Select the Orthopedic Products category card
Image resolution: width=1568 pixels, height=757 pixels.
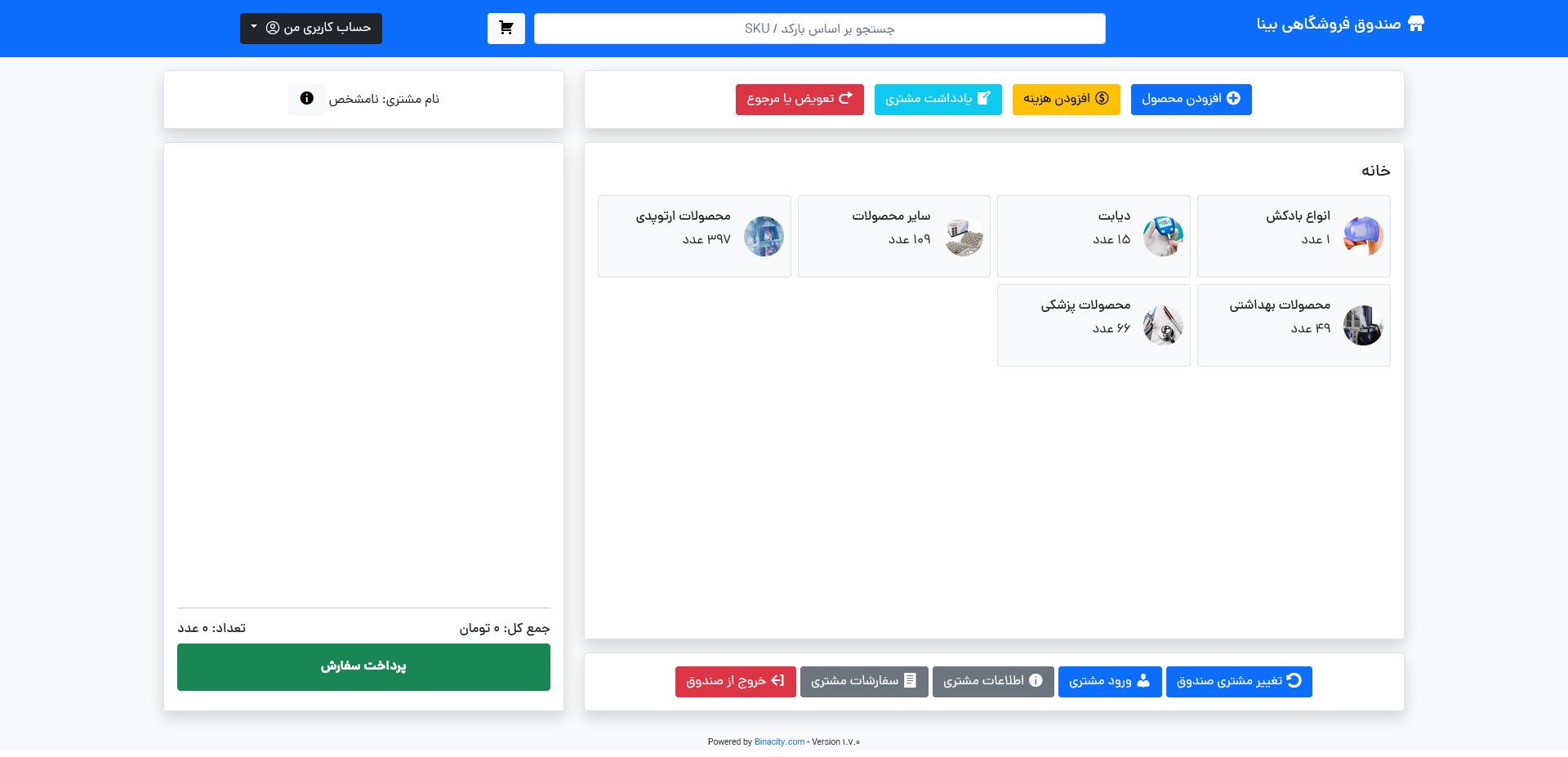(694, 236)
